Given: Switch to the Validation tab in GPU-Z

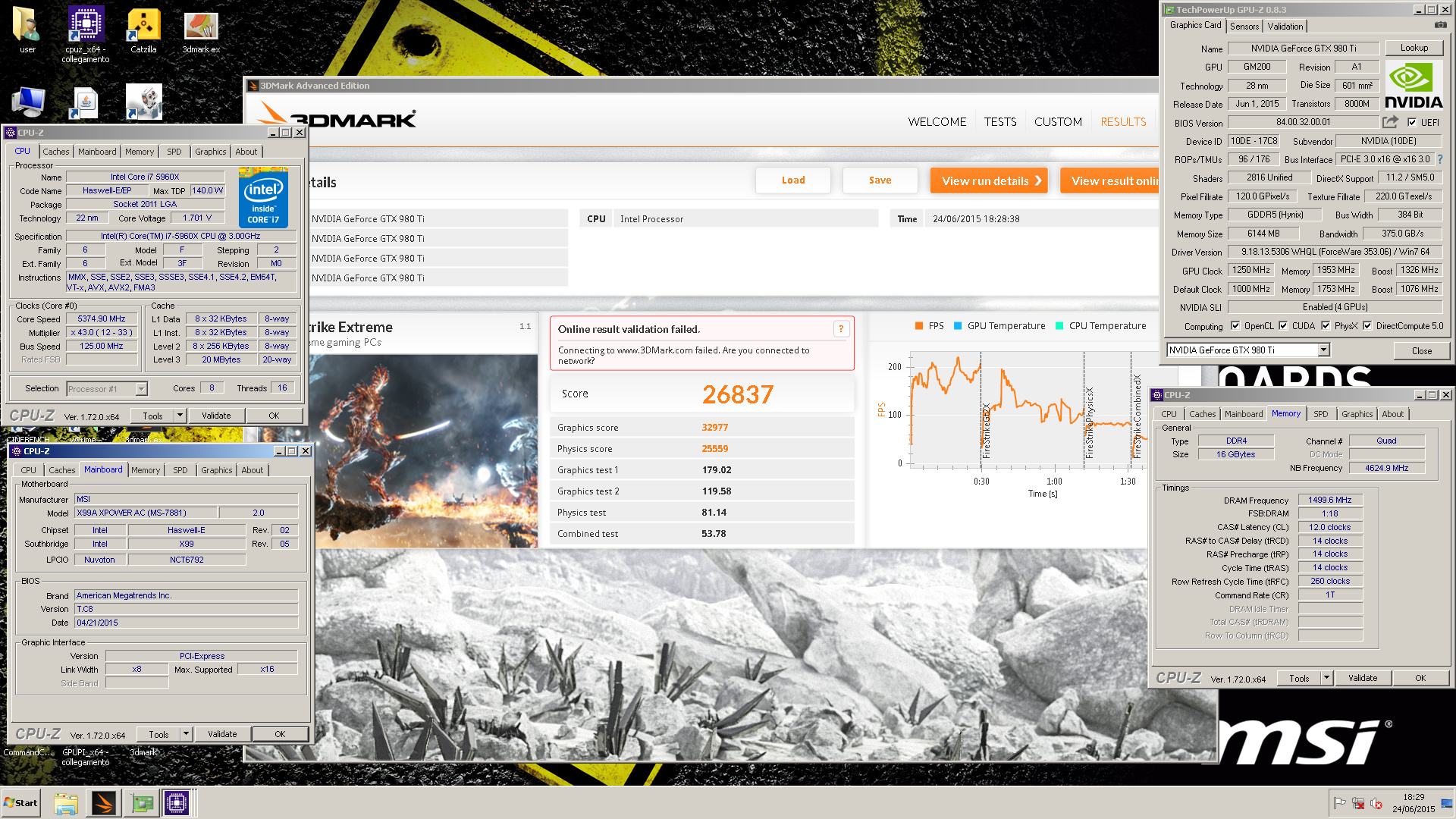Looking at the screenshot, I should pyautogui.click(x=1285, y=27).
